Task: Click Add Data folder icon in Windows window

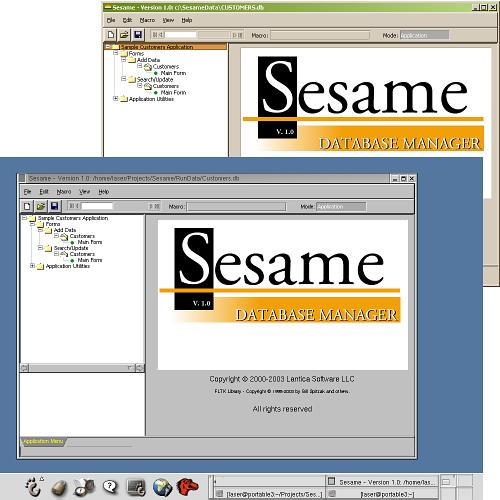Action: click(132, 60)
